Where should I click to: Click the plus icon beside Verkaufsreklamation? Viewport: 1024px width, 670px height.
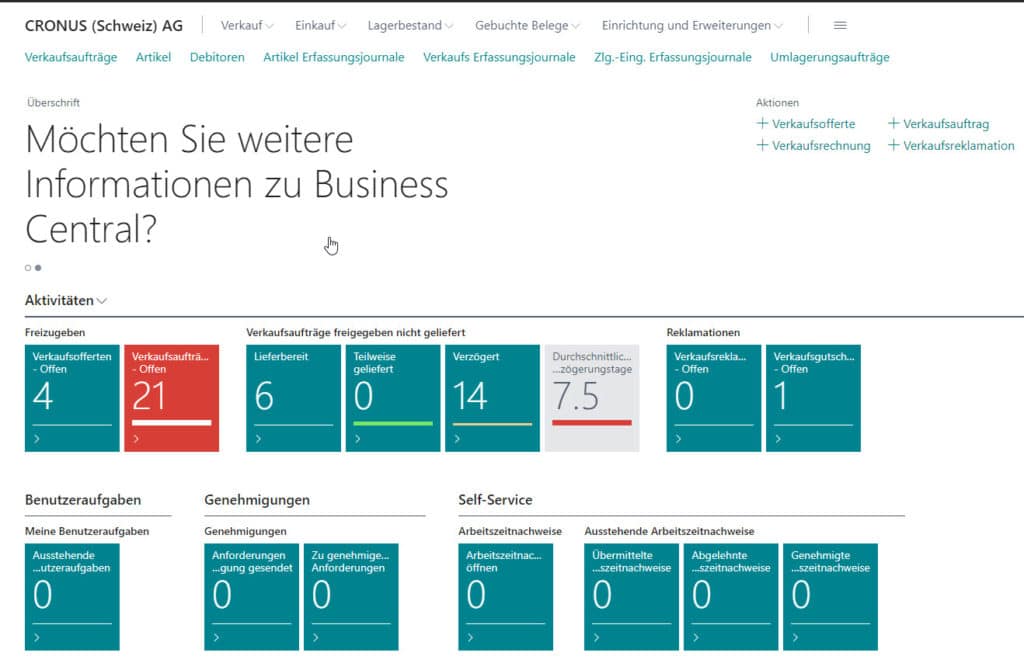pyautogui.click(x=893, y=145)
